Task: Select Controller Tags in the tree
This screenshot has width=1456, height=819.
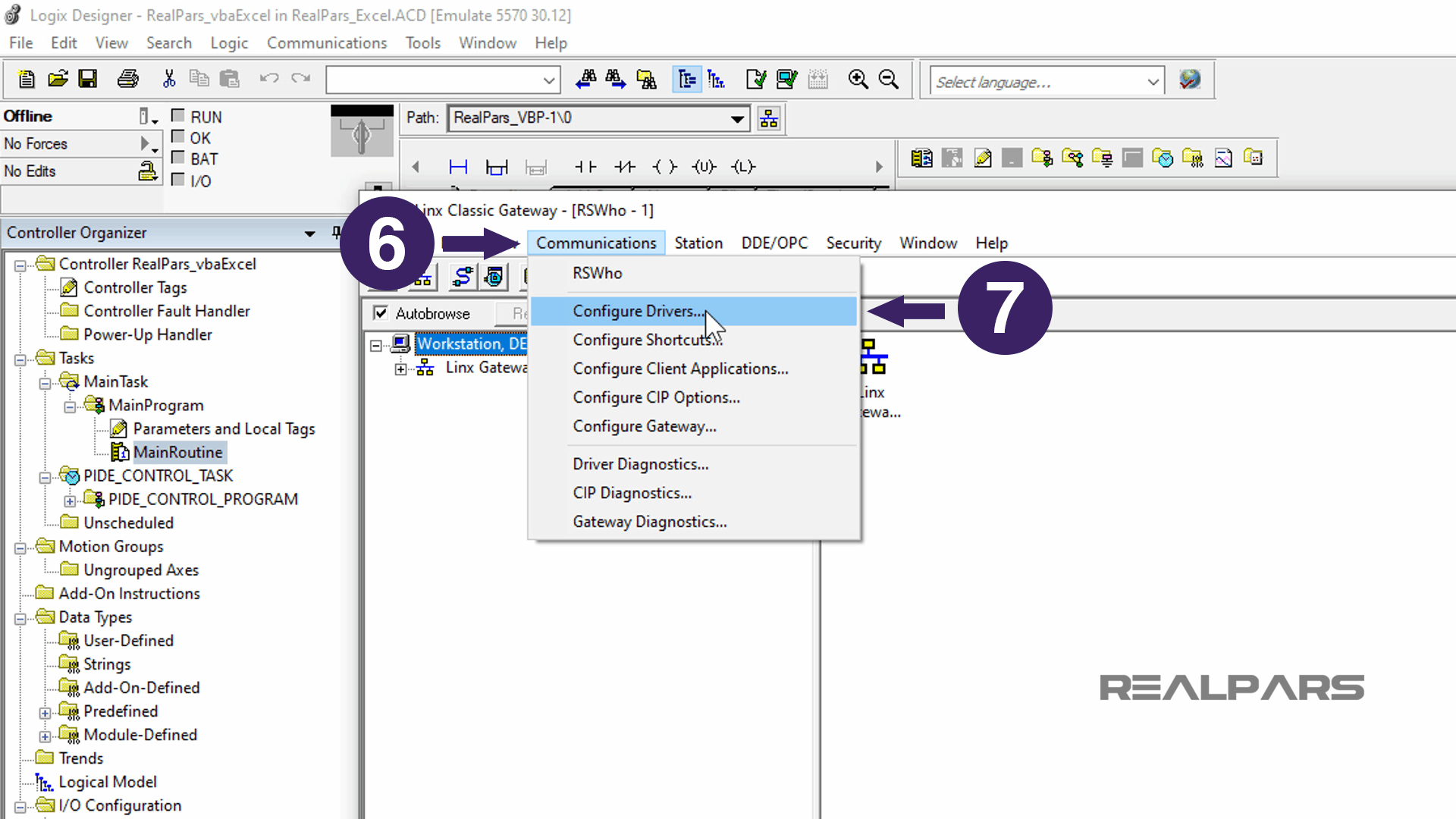Action: tap(135, 288)
